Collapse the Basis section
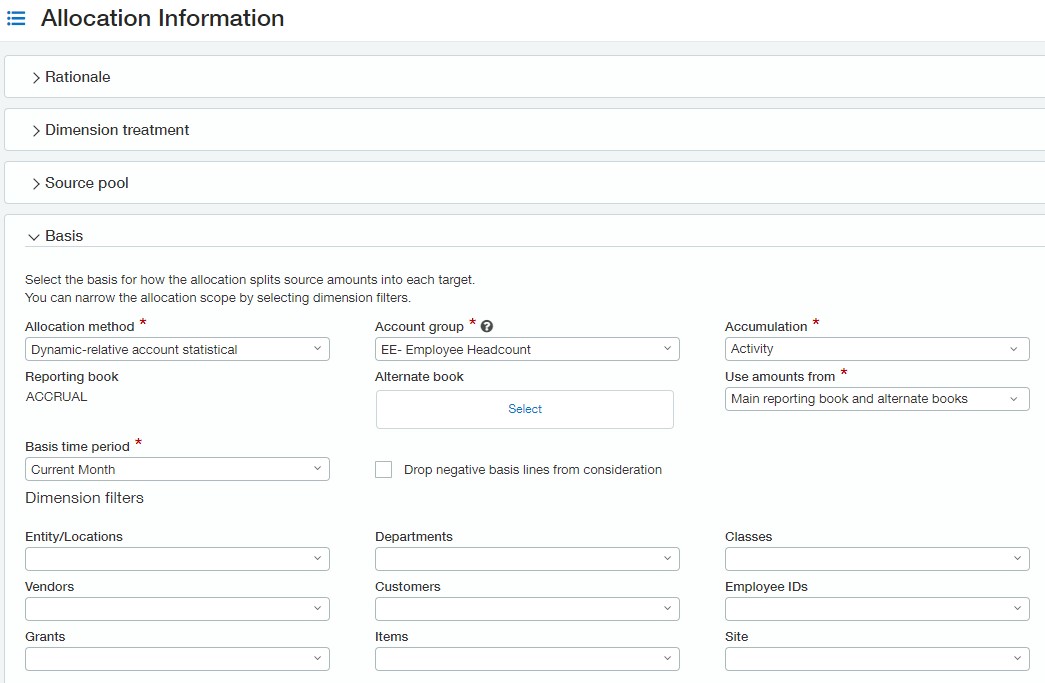This screenshot has width=1045, height=683. (x=63, y=236)
